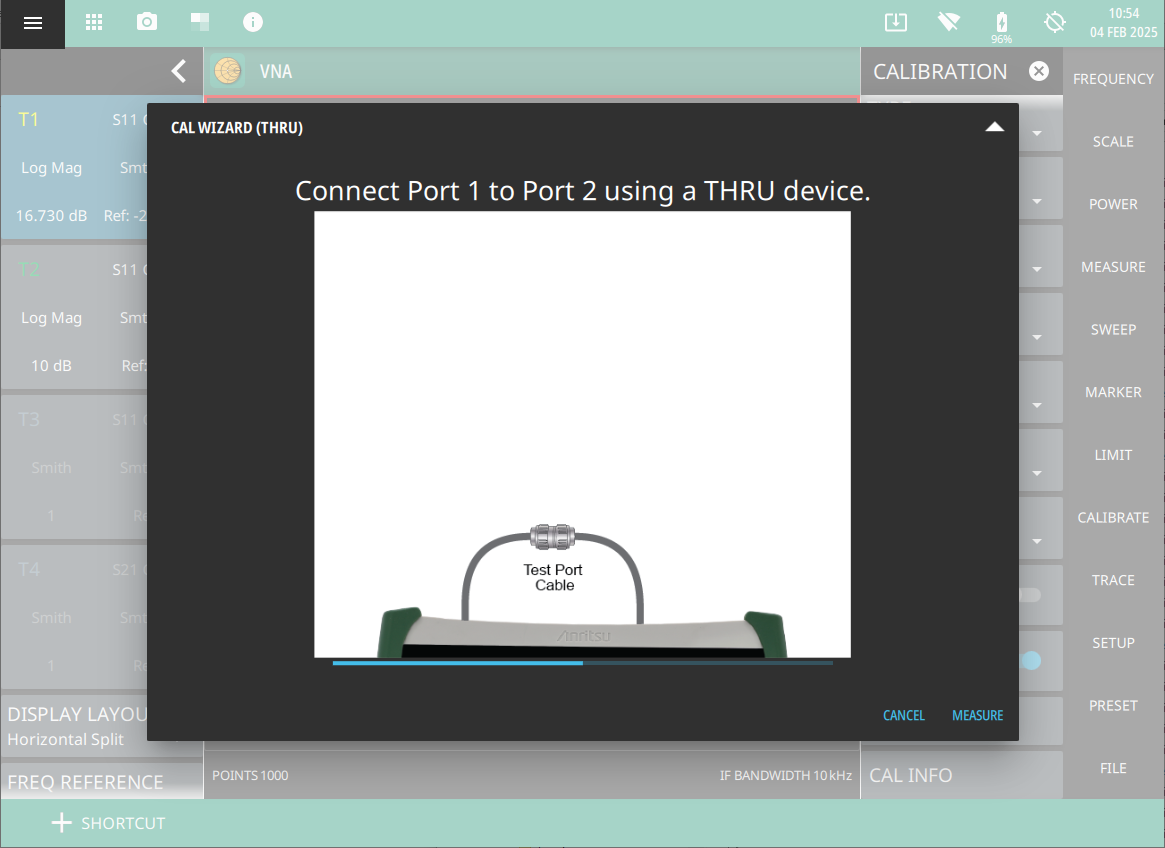The height and width of the screenshot is (848, 1165).
Task: Open the FREQUENCY menu
Action: 1113,79
